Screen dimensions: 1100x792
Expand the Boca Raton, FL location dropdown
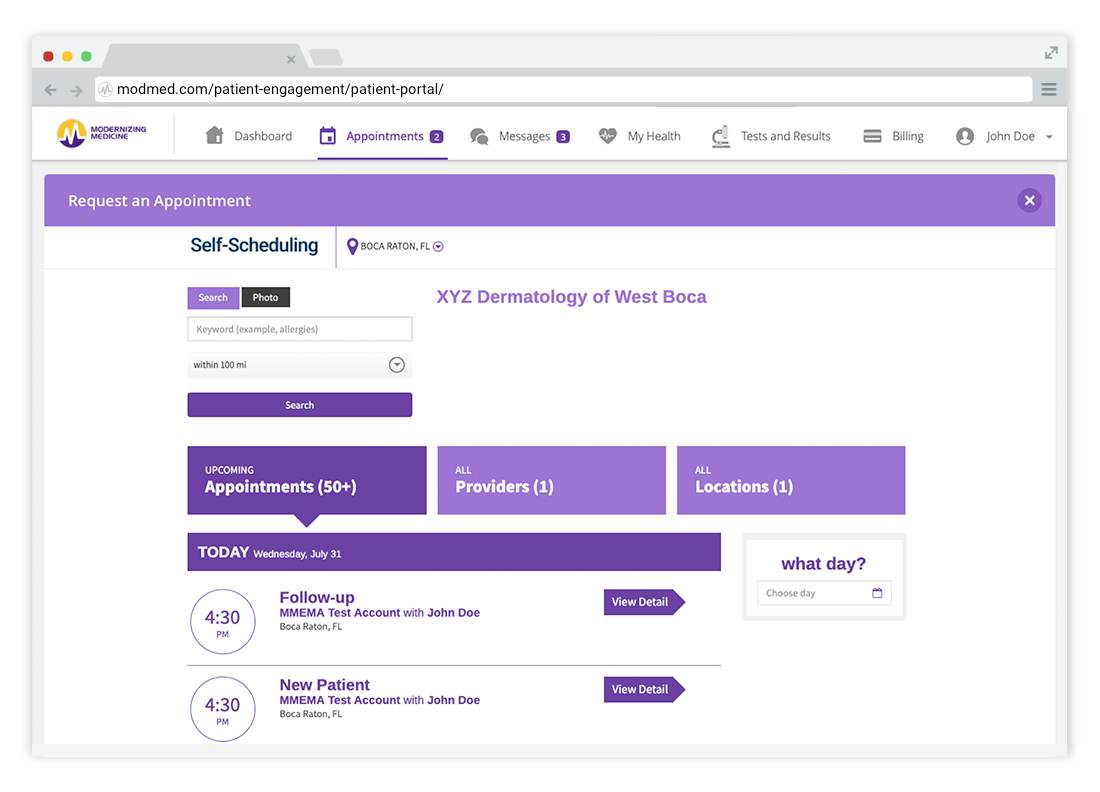pyautogui.click(x=438, y=247)
